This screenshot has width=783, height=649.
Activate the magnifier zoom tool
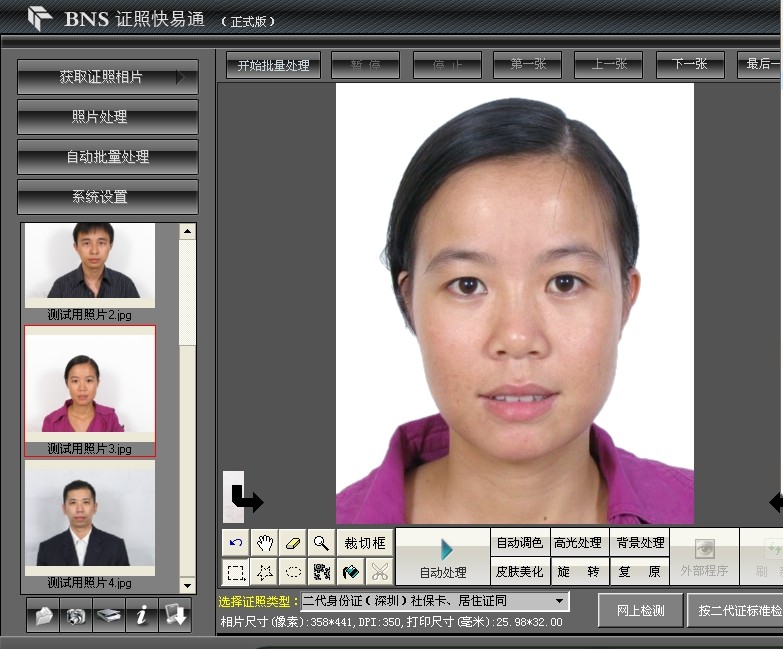coord(321,543)
